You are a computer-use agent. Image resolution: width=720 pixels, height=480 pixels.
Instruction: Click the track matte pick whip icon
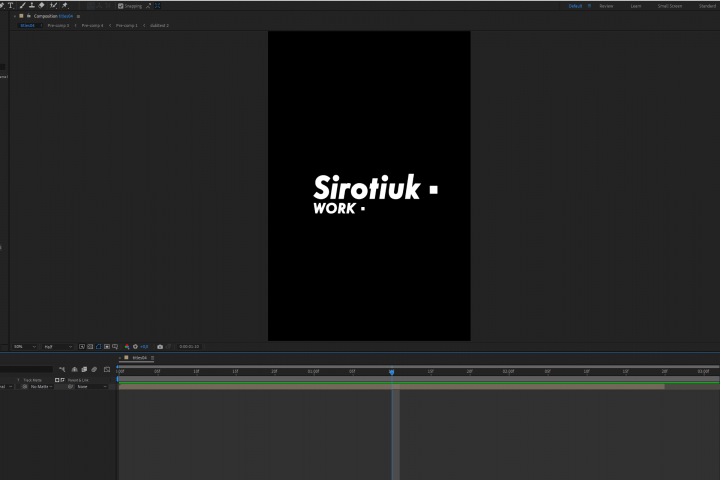(25, 387)
